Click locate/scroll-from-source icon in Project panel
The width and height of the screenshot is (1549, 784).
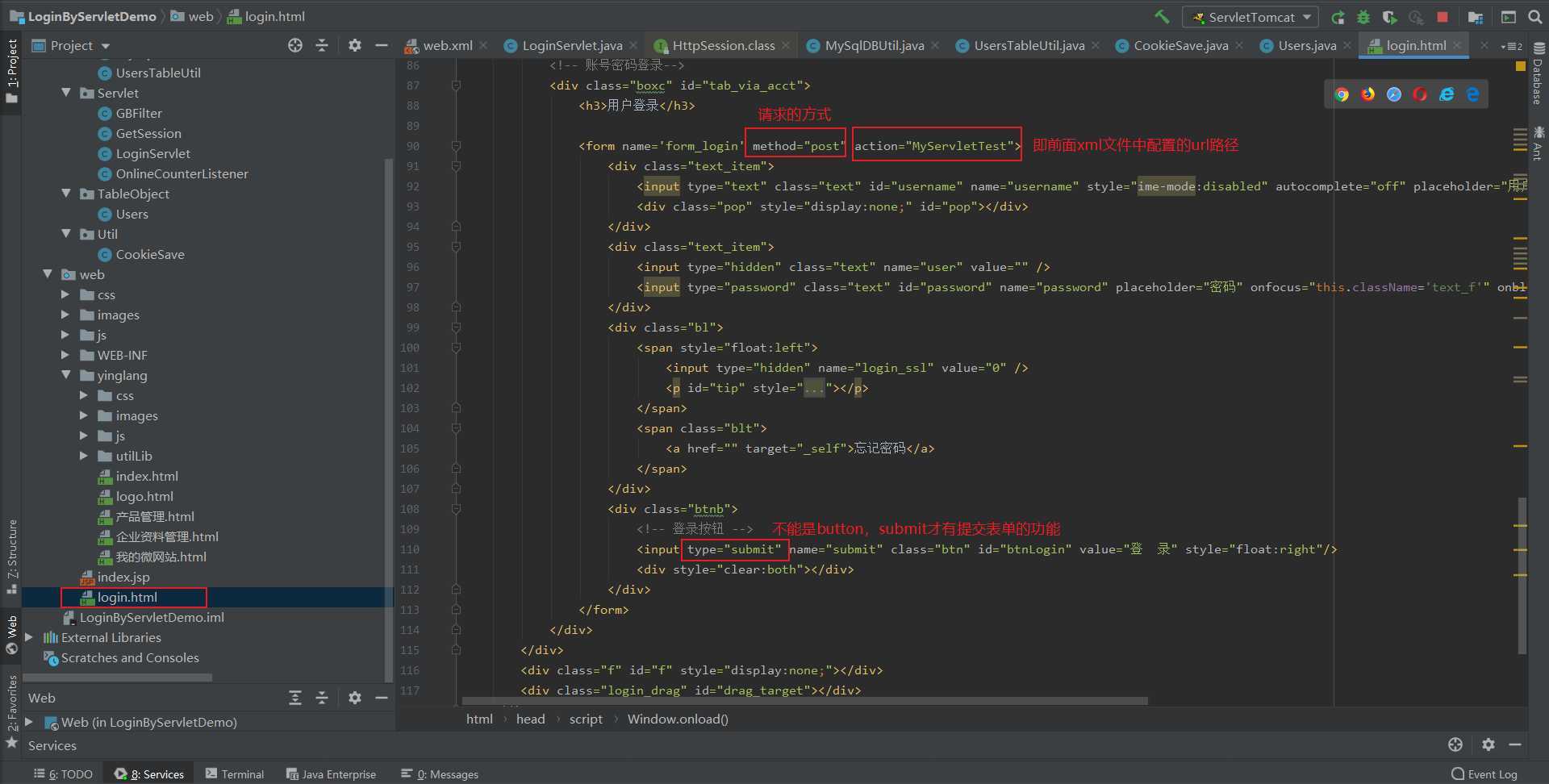(295, 45)
